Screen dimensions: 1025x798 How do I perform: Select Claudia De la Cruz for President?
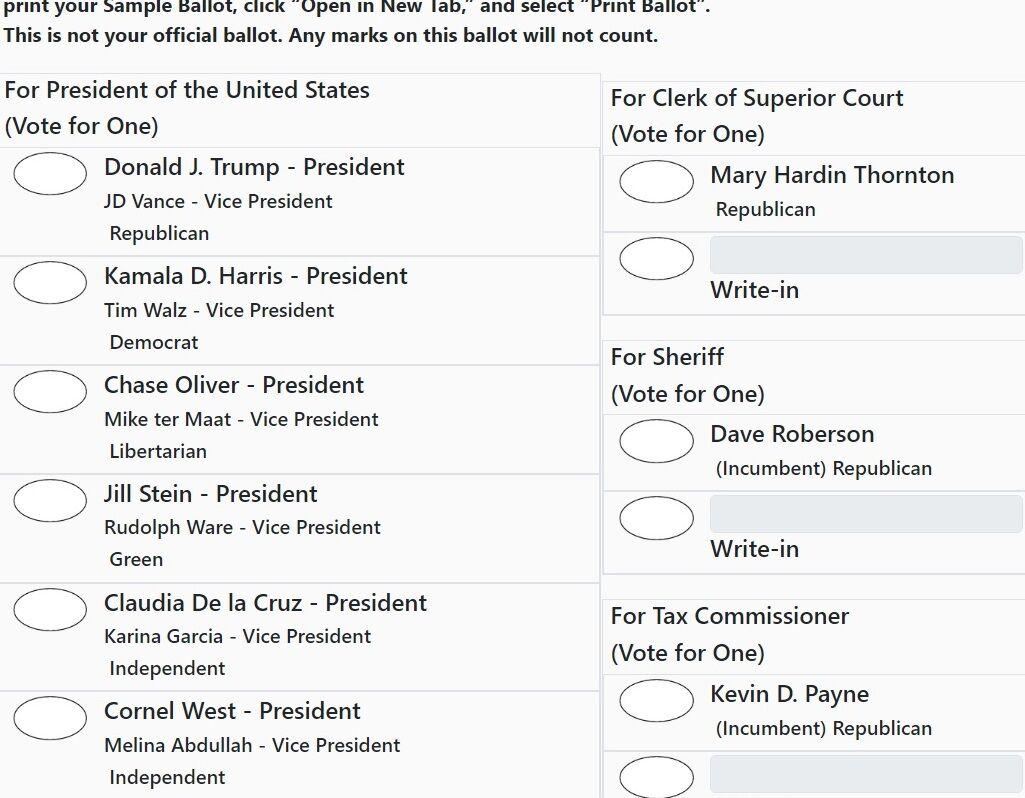[x=50, y=608]
